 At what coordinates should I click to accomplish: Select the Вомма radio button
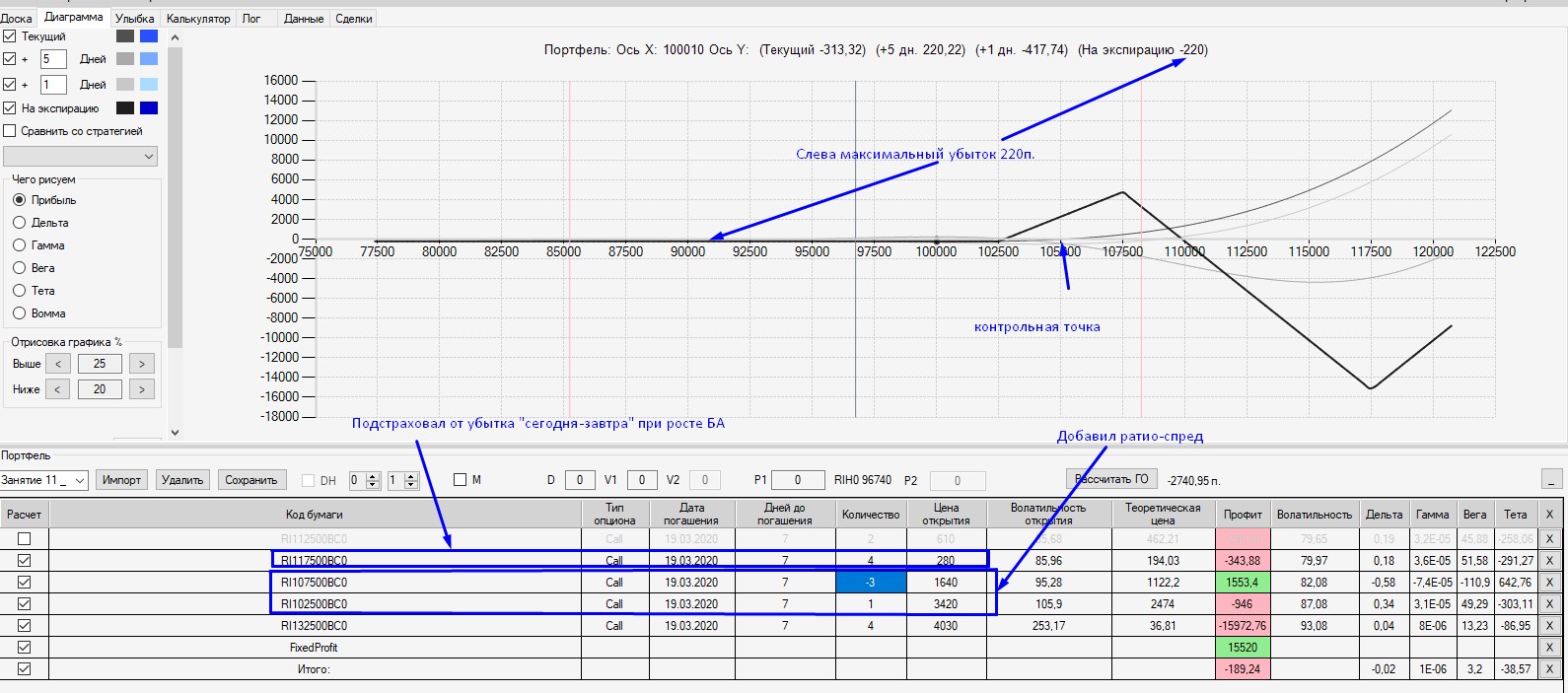click(19, 313)
